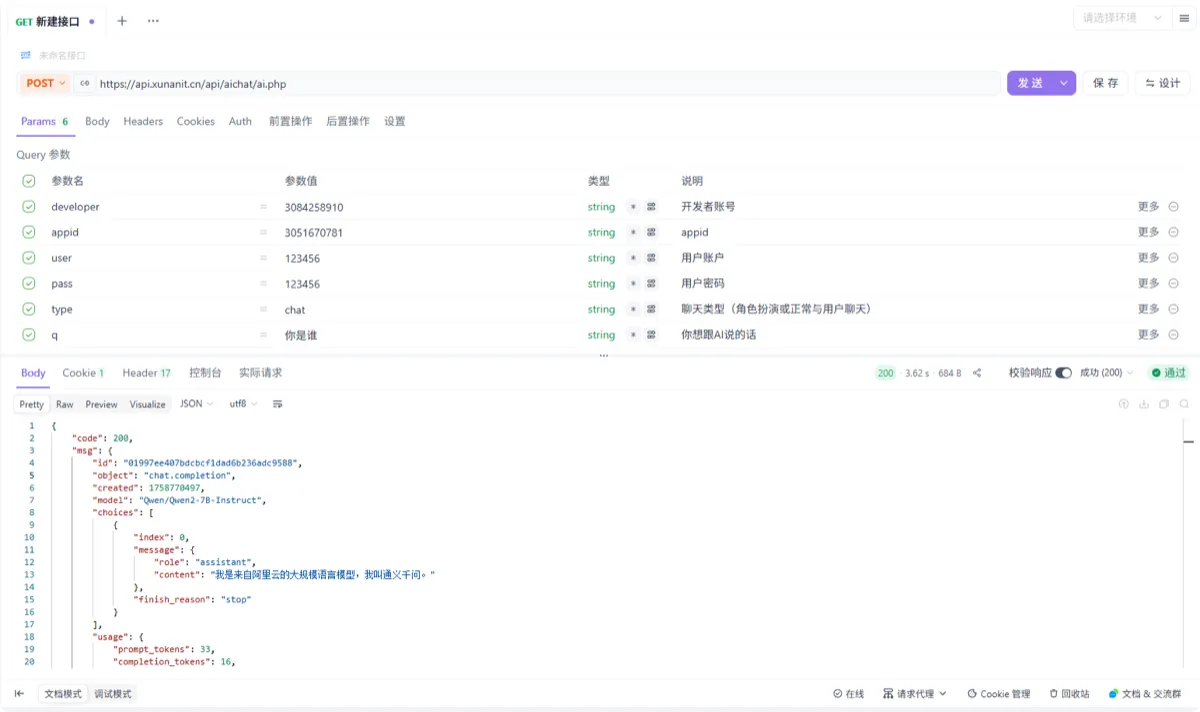1200x712 pixels.
Task: Open the hamburger menu at the top right
Action: coord(1185,18)
